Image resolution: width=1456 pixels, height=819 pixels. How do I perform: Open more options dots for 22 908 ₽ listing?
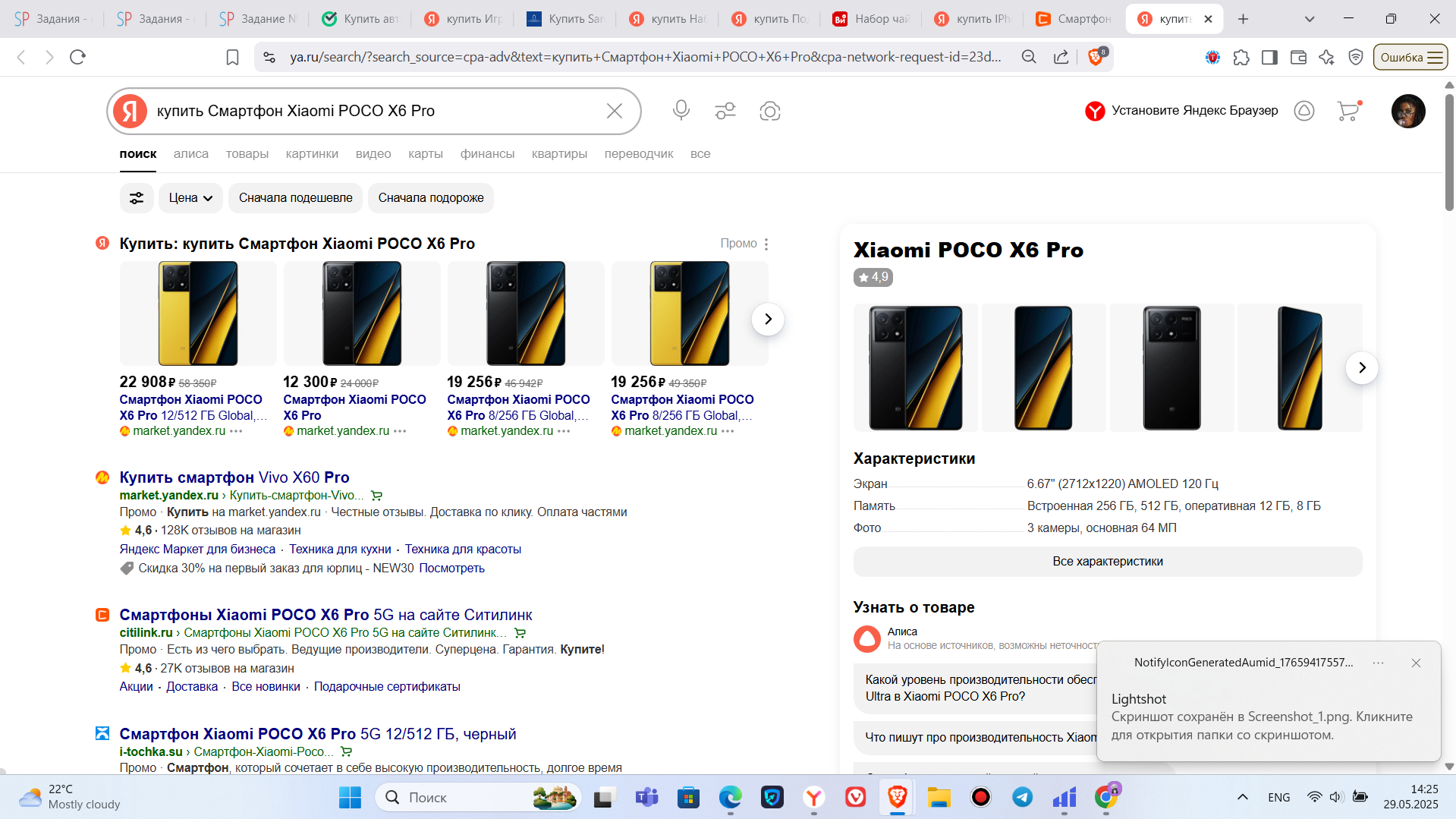236,431
